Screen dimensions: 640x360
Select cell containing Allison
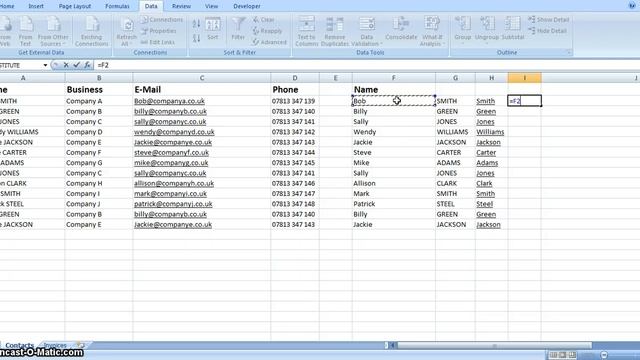tap(393, 183)
